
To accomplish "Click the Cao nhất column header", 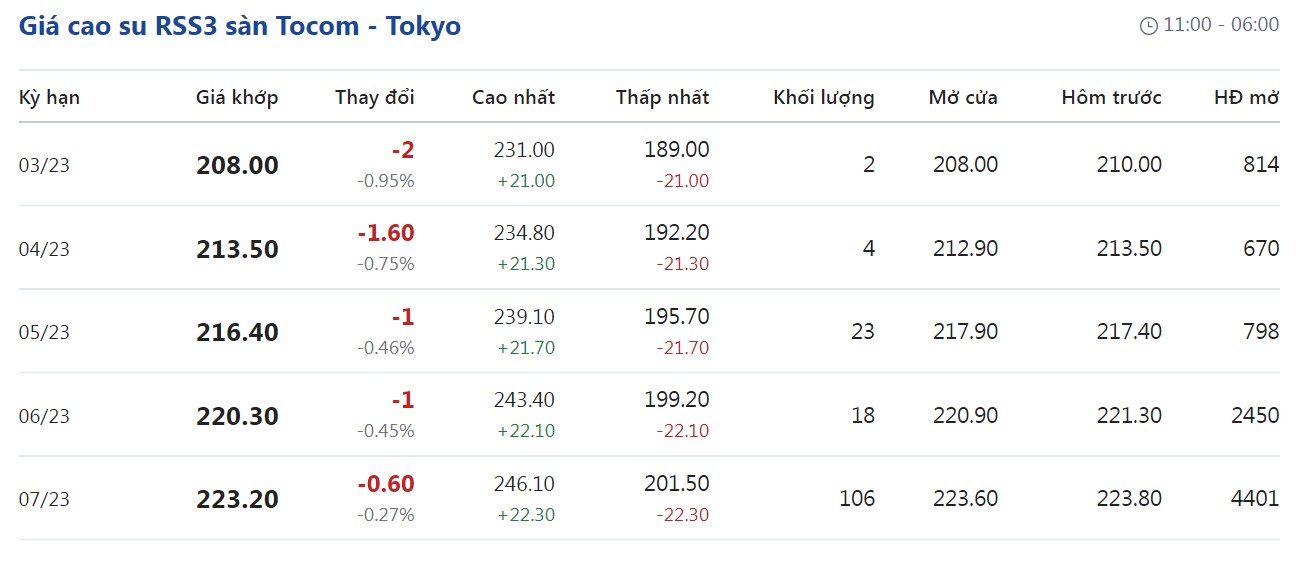I will point(513,97).
